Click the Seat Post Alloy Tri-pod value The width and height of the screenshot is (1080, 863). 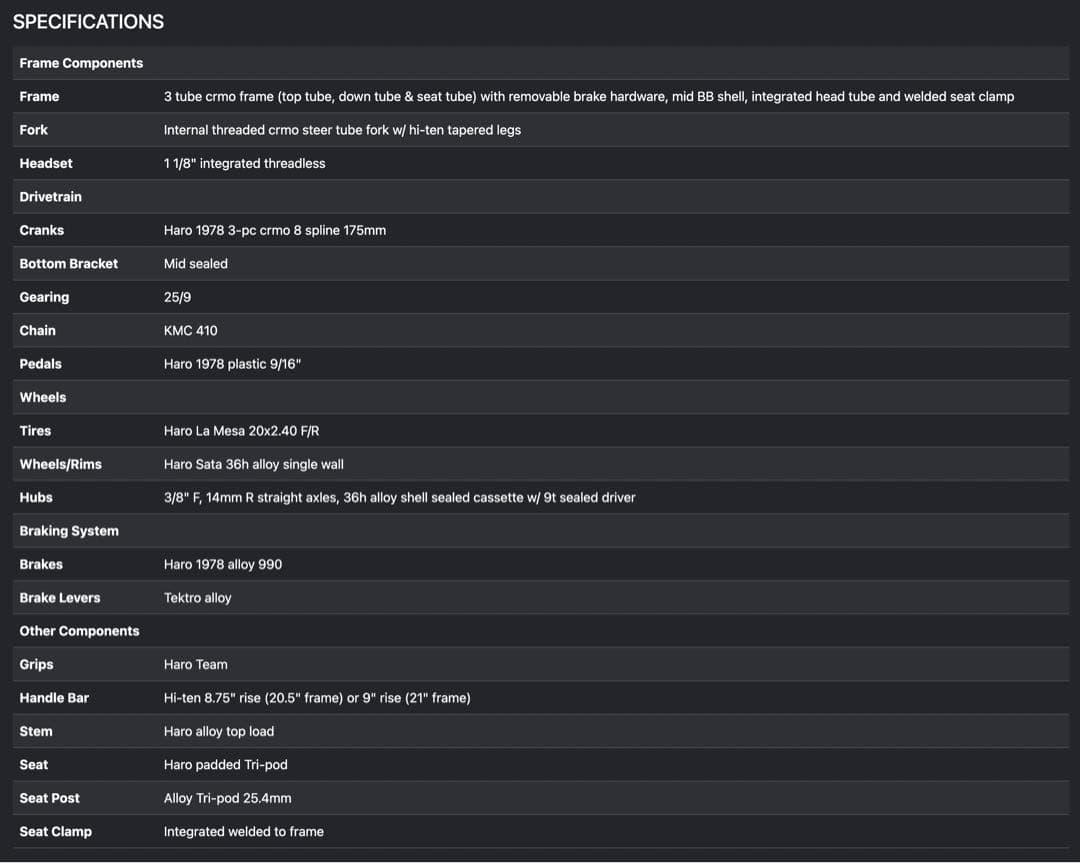pos(227,798)
